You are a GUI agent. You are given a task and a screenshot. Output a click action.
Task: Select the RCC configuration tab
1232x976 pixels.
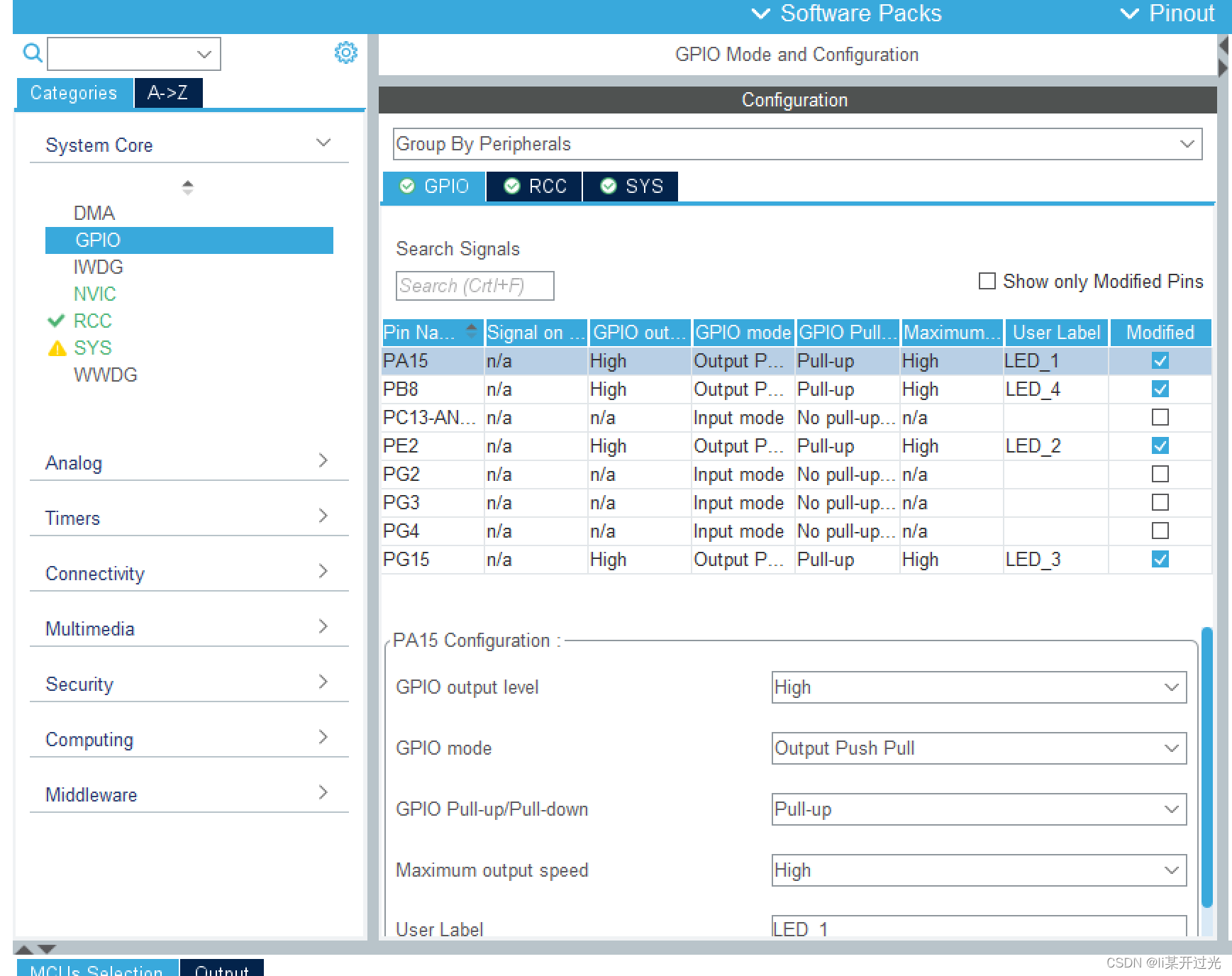pyautogui.click(x=535, y=187)
